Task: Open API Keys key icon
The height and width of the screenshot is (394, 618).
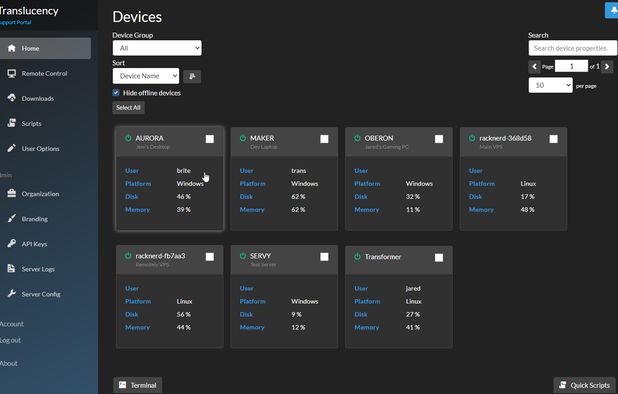Action: tap(12, 243)
